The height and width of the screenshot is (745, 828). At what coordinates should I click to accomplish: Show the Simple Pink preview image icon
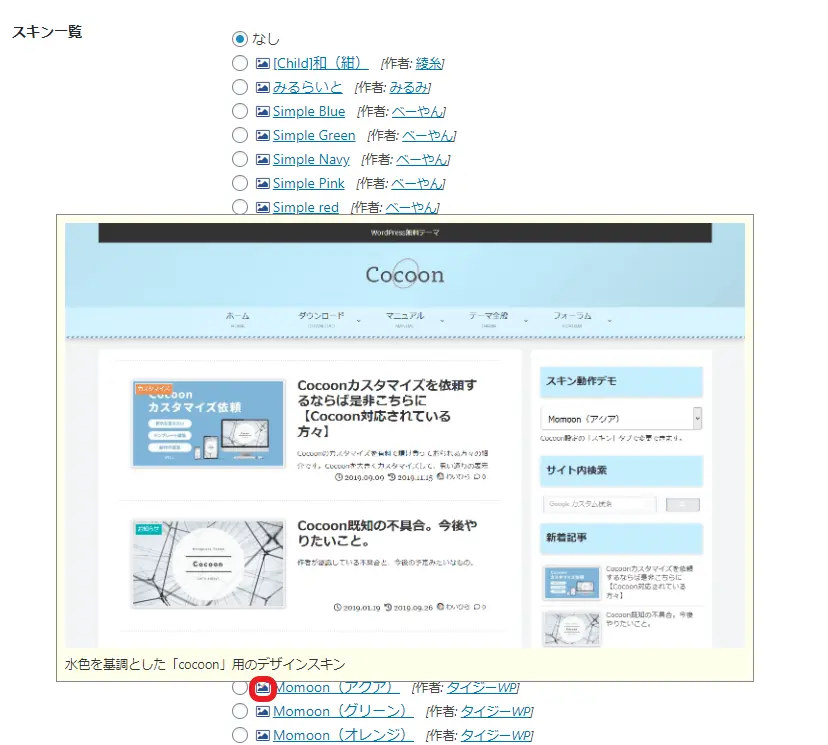[x=262, y=183]
